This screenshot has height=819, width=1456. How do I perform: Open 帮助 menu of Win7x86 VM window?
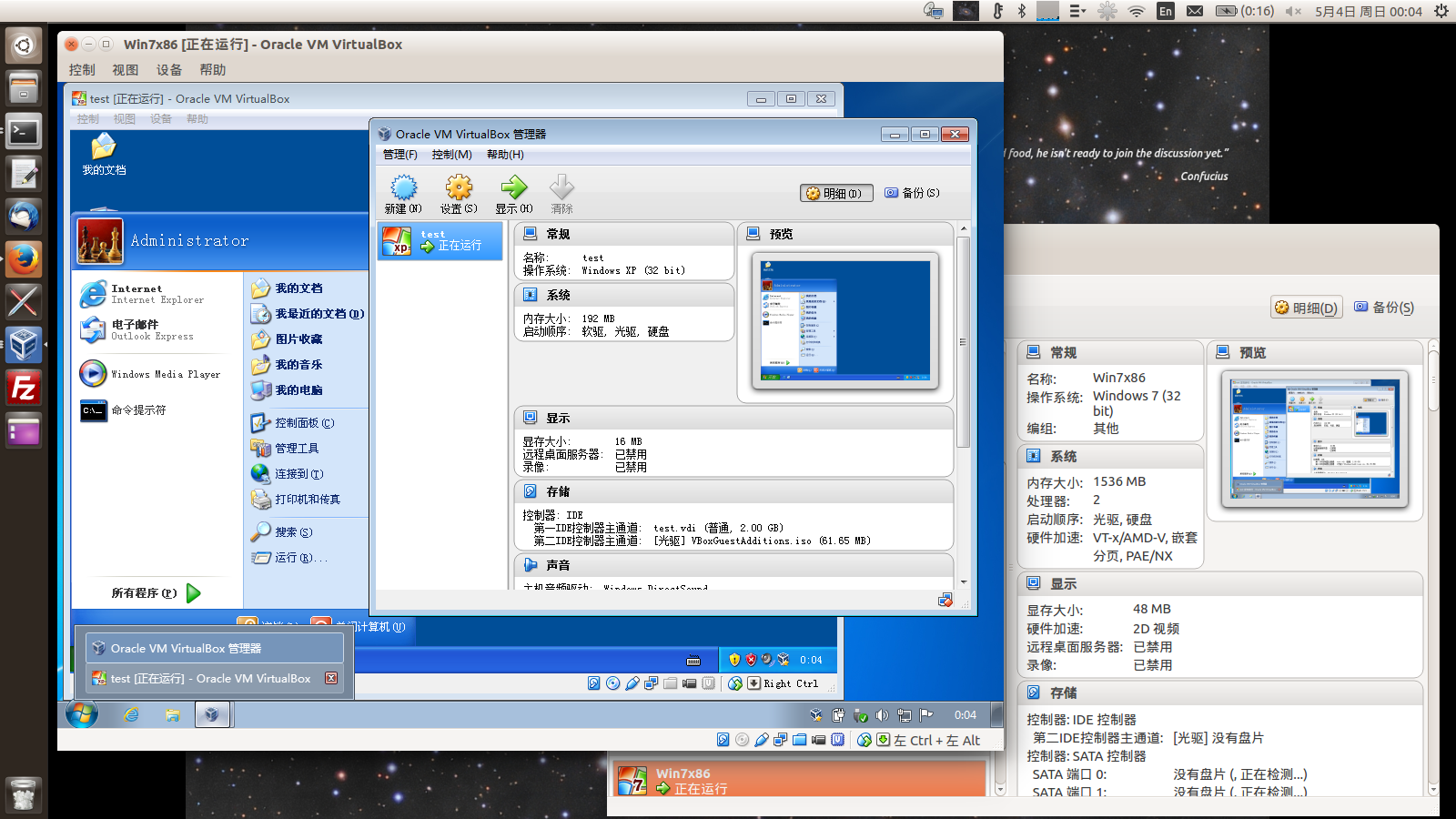coord(213,70)
